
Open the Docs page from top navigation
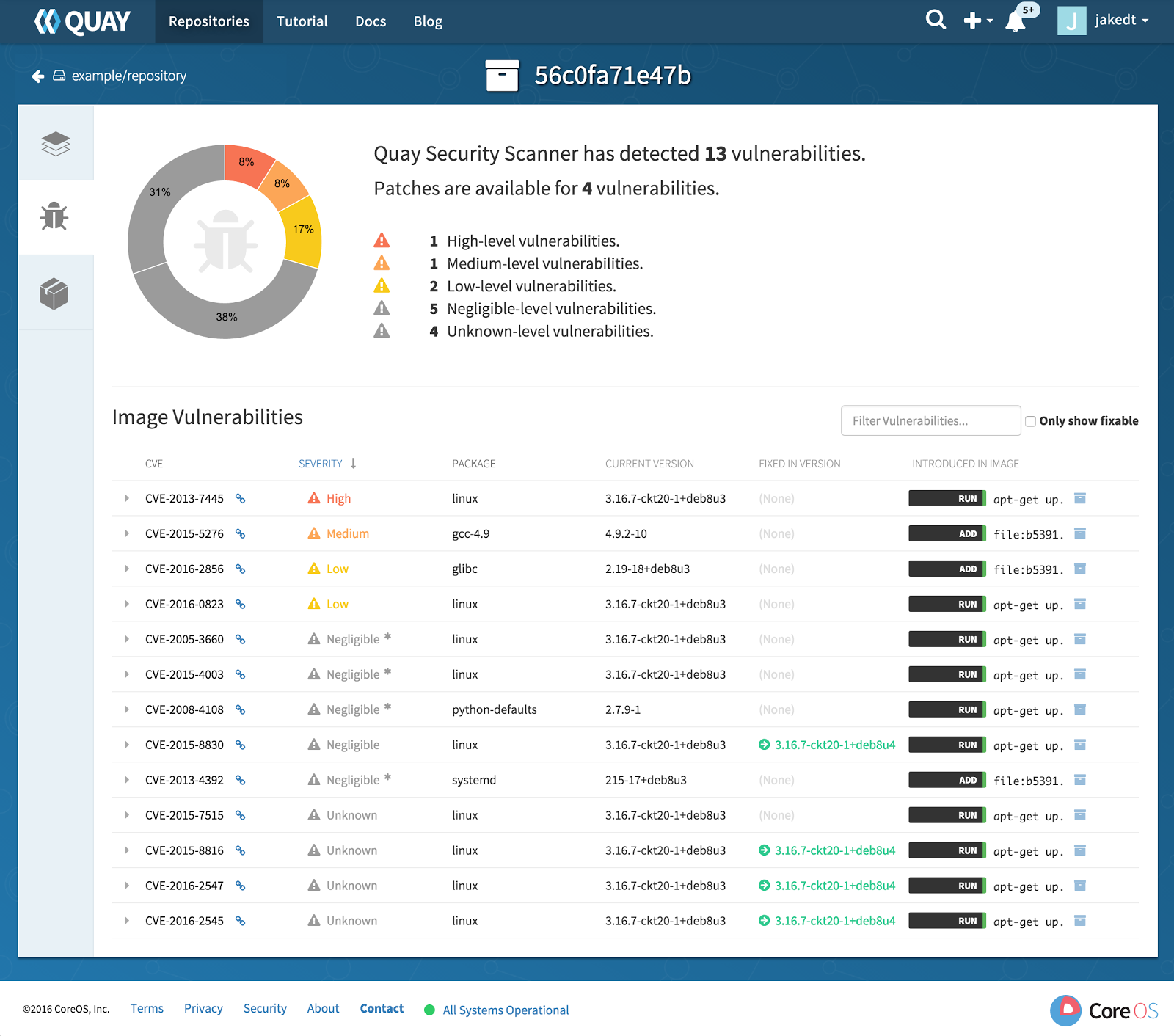click(370, 21)
